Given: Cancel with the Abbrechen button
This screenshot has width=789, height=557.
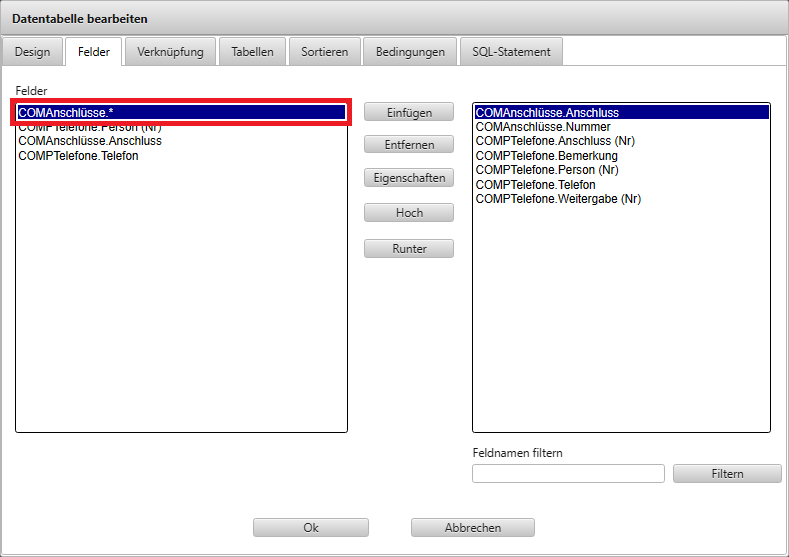Looking at the screenshot, I should coord(472,527).
